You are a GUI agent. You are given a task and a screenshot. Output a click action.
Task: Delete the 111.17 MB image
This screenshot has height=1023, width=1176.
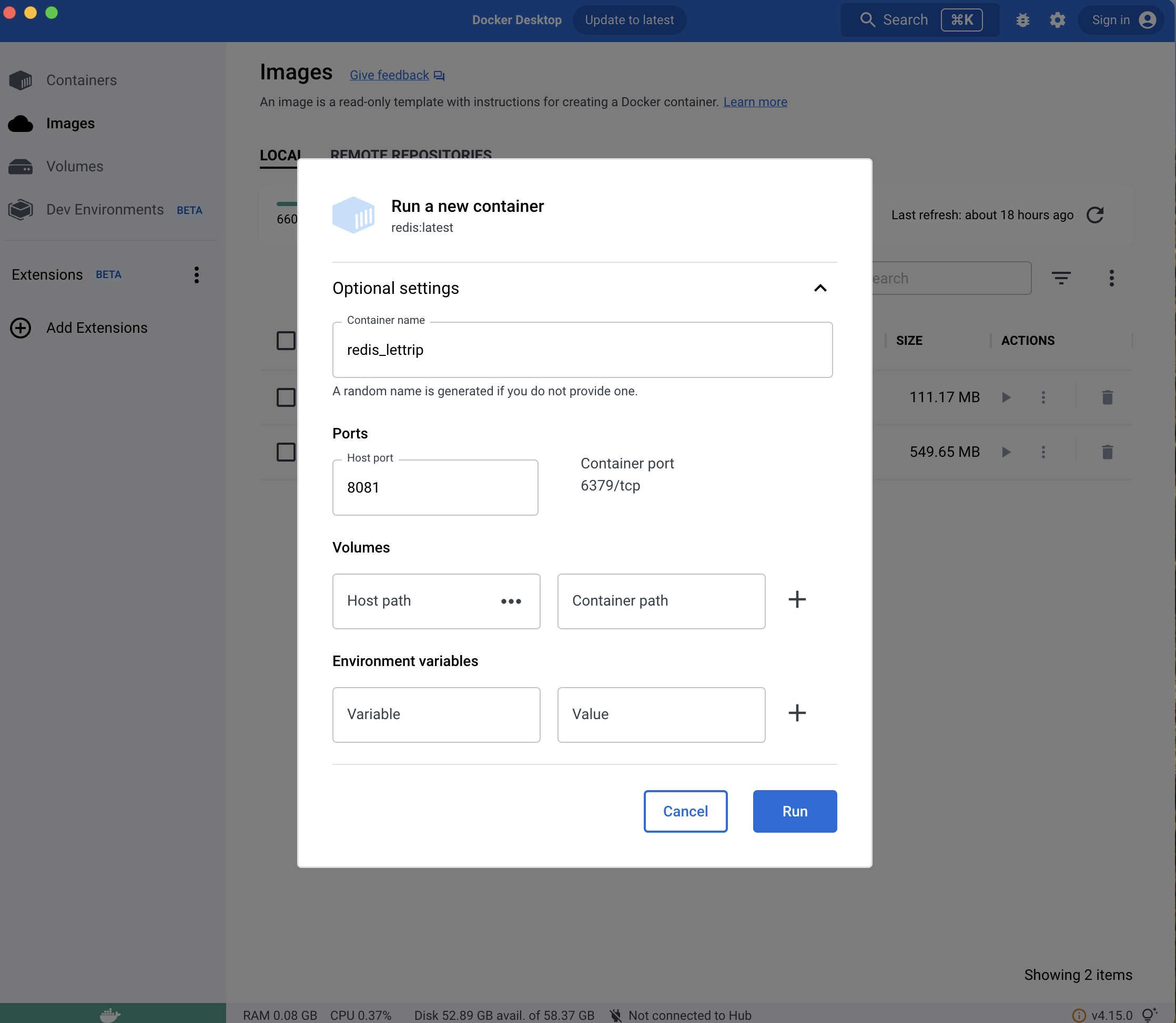(1107, 397)
